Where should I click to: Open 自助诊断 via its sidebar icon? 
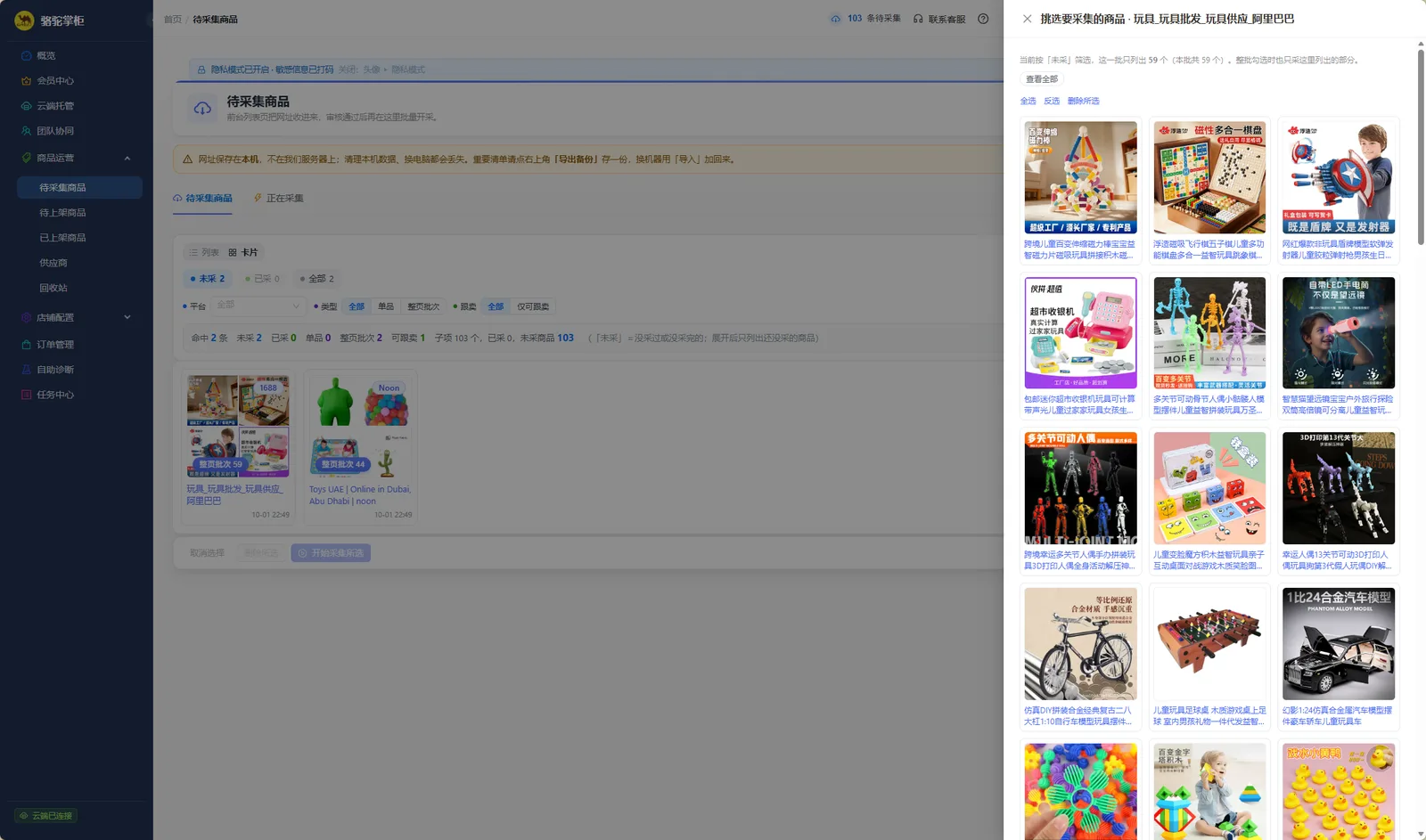pyautogui.click(x=26, y=369)
